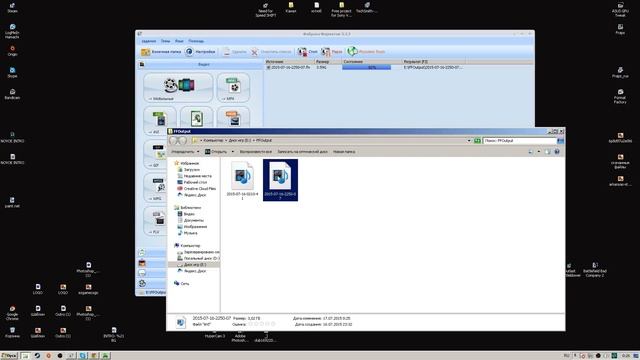The image size is (640, 360).
Task: Open Video library in navigation pane
Action: pos(186,214)
